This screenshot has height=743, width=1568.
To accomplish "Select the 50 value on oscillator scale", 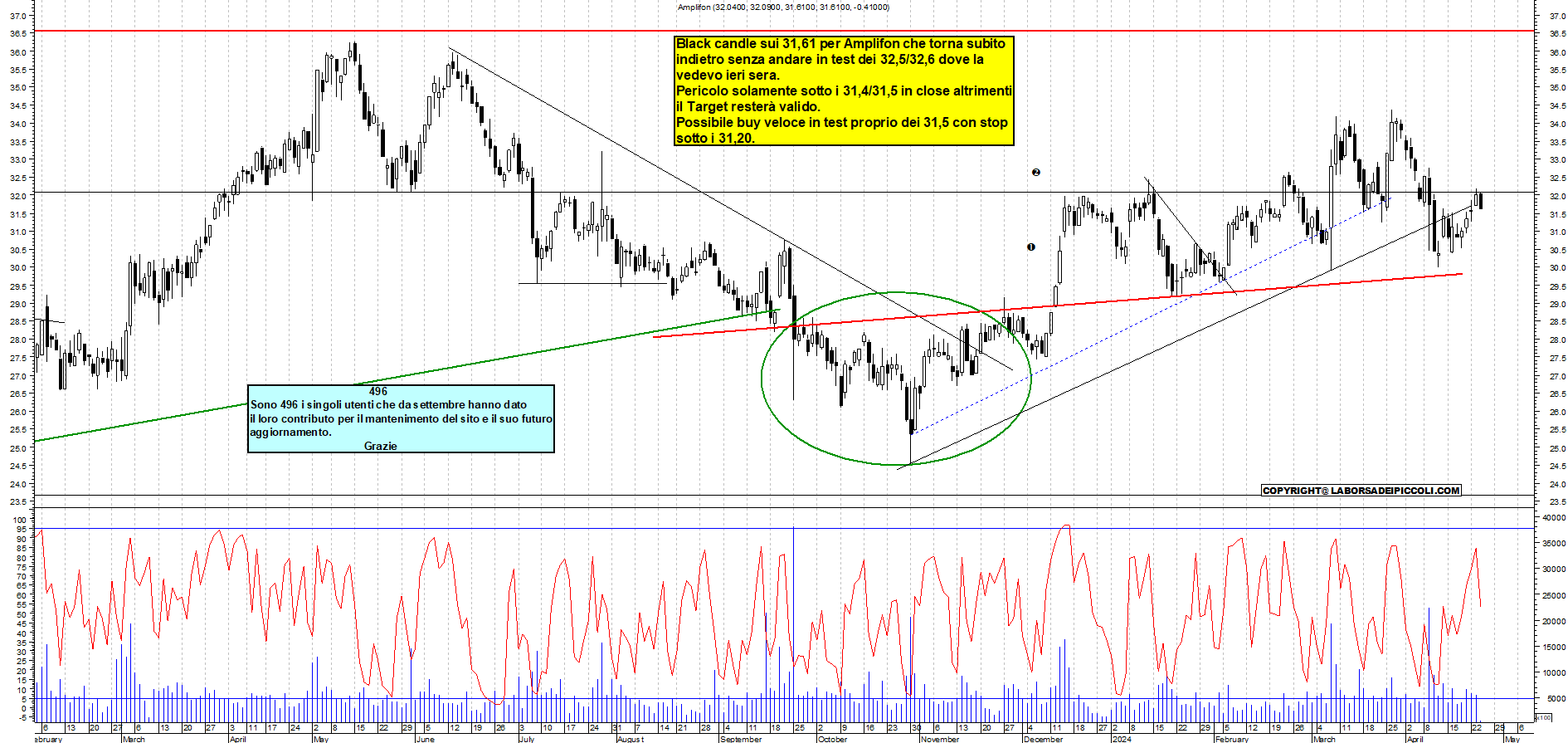I will [x=22, y=614].
